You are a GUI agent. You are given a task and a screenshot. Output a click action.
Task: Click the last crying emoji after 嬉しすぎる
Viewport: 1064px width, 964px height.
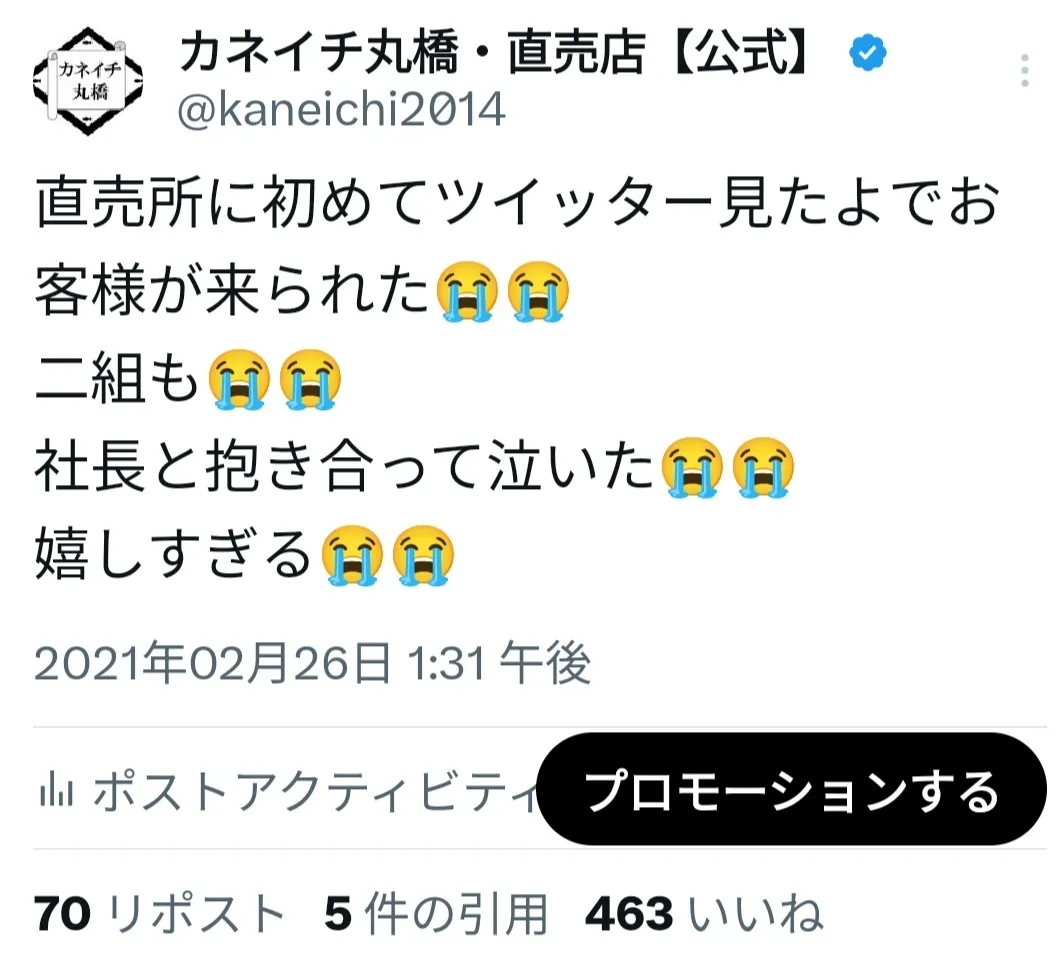point(423,556)
